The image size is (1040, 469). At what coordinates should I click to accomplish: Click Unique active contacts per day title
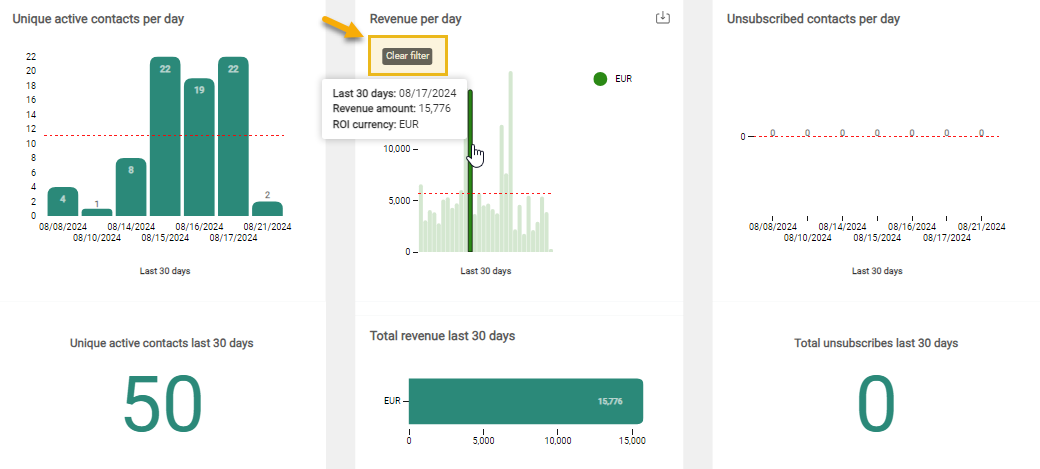pos(98,19)
